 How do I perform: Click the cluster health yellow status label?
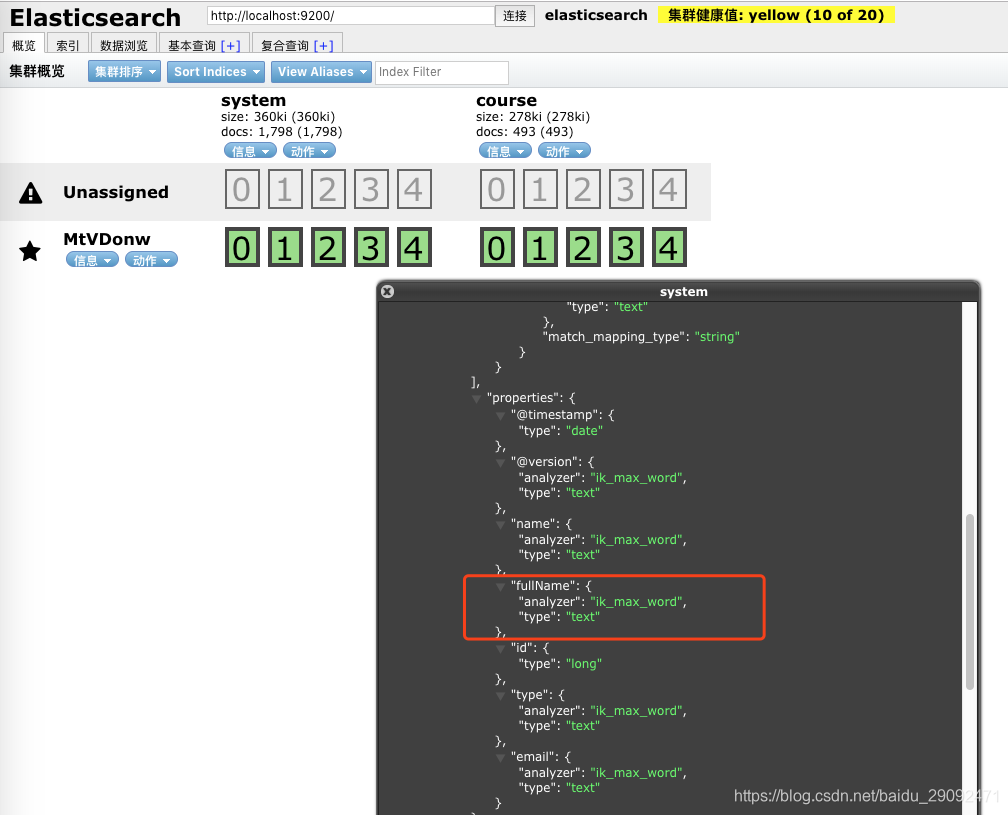(776, 15)
